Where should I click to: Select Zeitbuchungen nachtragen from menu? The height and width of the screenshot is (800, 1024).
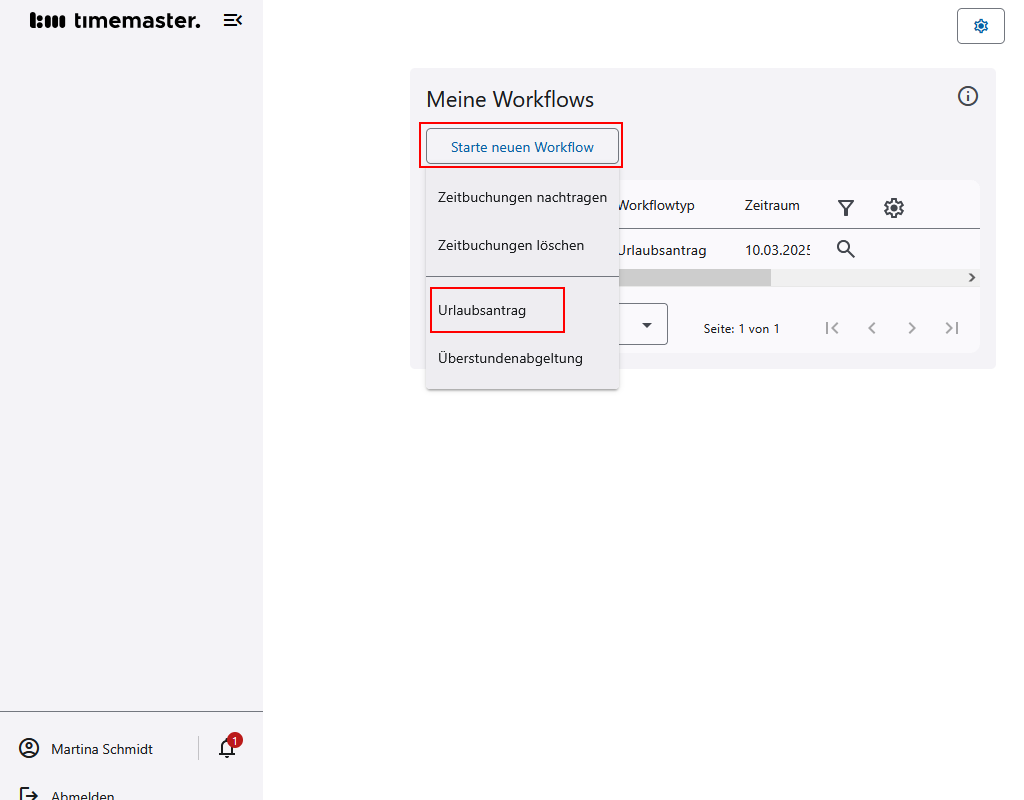tap(522, 197)
